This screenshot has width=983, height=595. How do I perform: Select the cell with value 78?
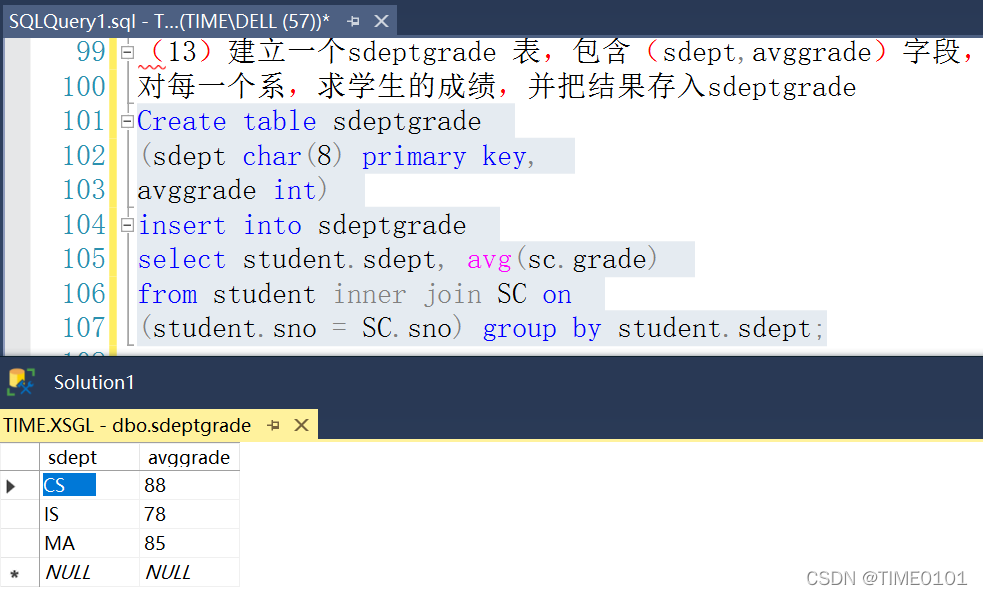pyautogui.click(x=189, y=514)
